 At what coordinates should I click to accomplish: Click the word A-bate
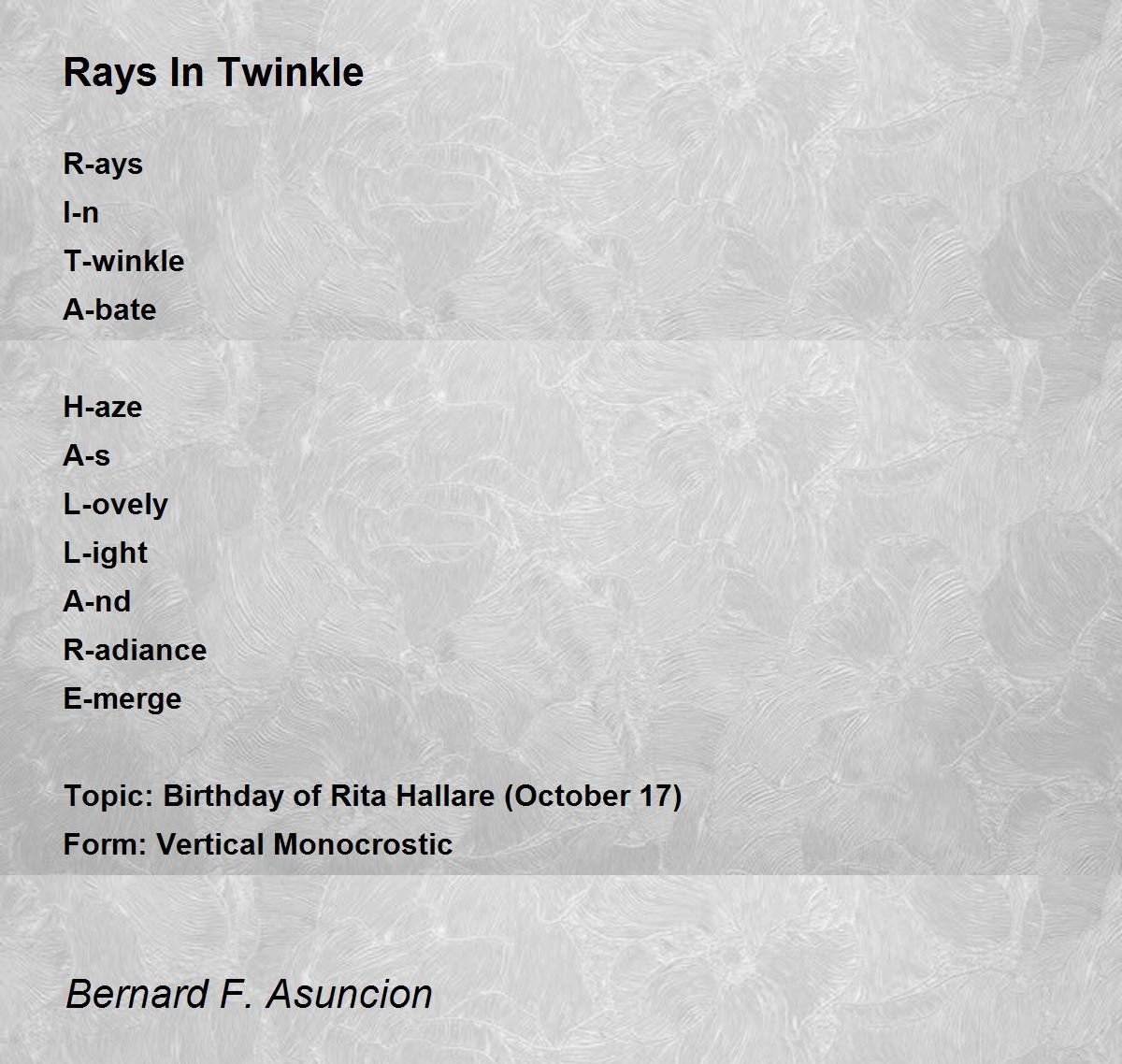(x=109, y=309)
